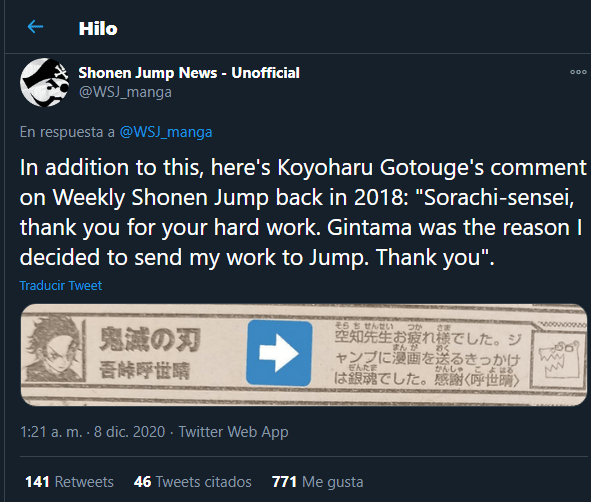The image size is (591, 502).
Task: Click the 8 dic. 2020 date text
Action: coord(129,432)
